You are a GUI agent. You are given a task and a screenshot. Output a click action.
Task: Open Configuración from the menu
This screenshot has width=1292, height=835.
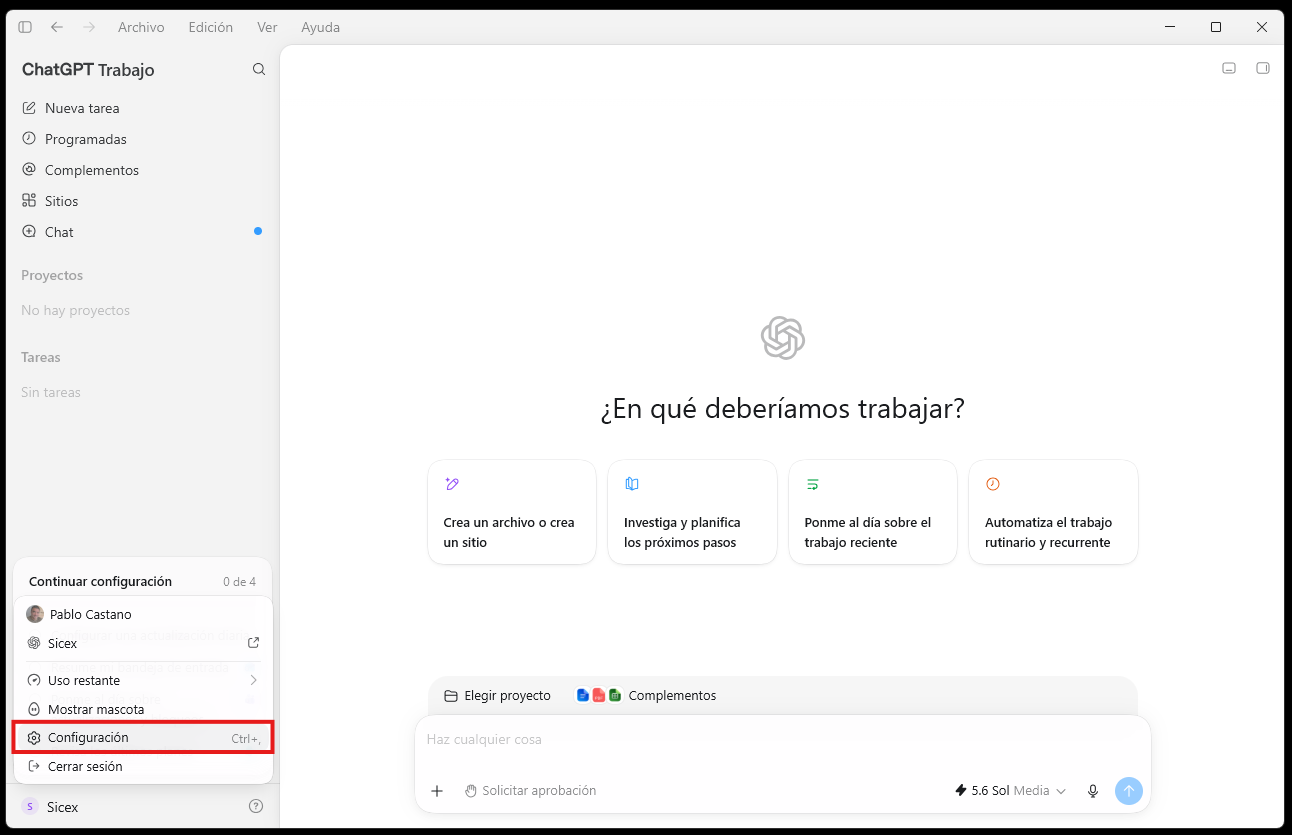[x=143, y=738]
